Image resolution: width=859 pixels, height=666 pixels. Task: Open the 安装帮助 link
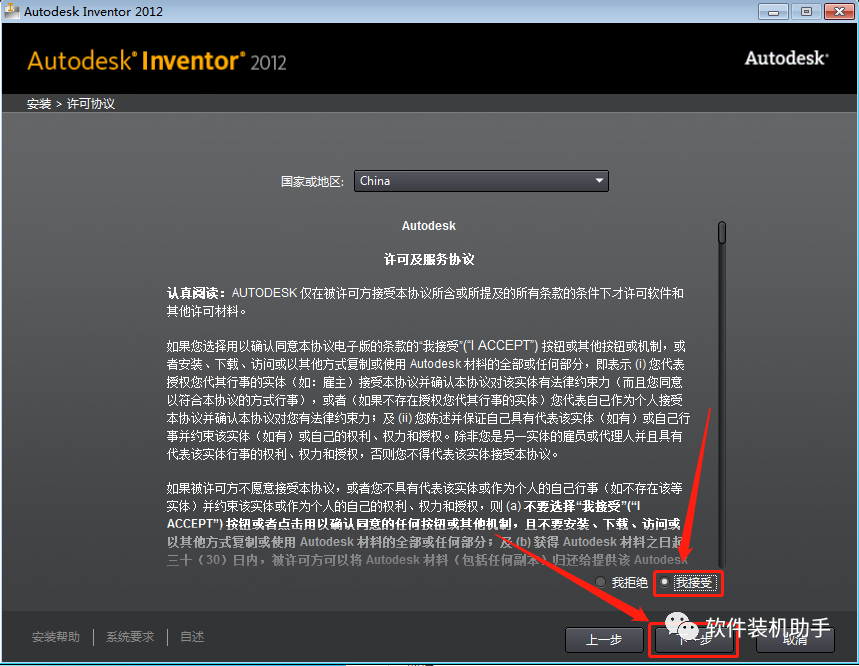point(56,637)
